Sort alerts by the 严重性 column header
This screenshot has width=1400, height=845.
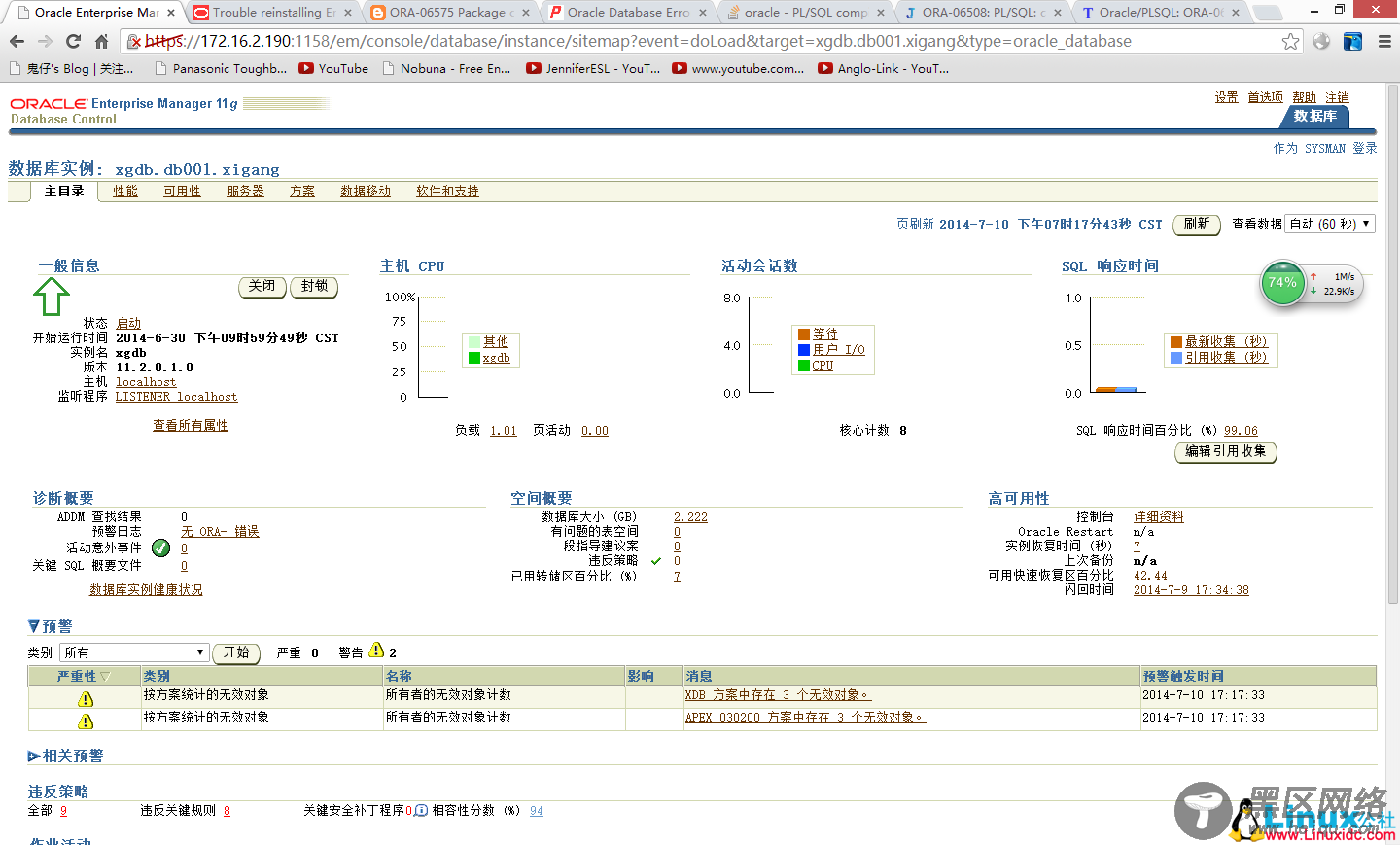click(x=84, y=676)
